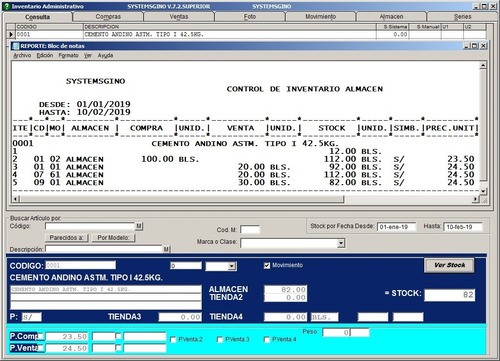Click the Ver Stock button
Viewport: 500px width, 361px height.
[449, 265]
